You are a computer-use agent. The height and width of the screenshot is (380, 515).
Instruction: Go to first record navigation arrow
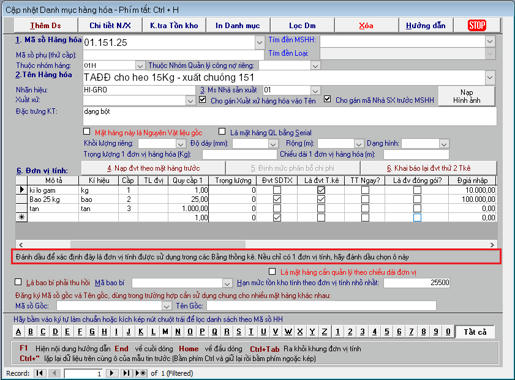(40, 373)
